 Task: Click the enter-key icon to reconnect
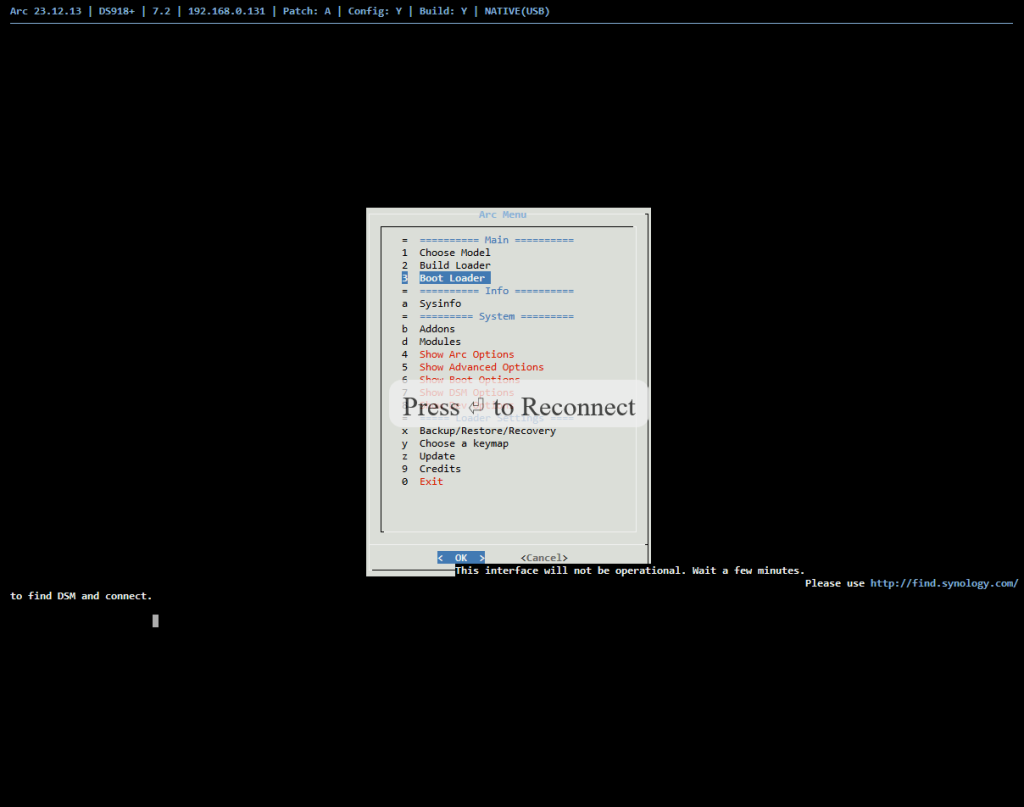click(x=476, y=407)
